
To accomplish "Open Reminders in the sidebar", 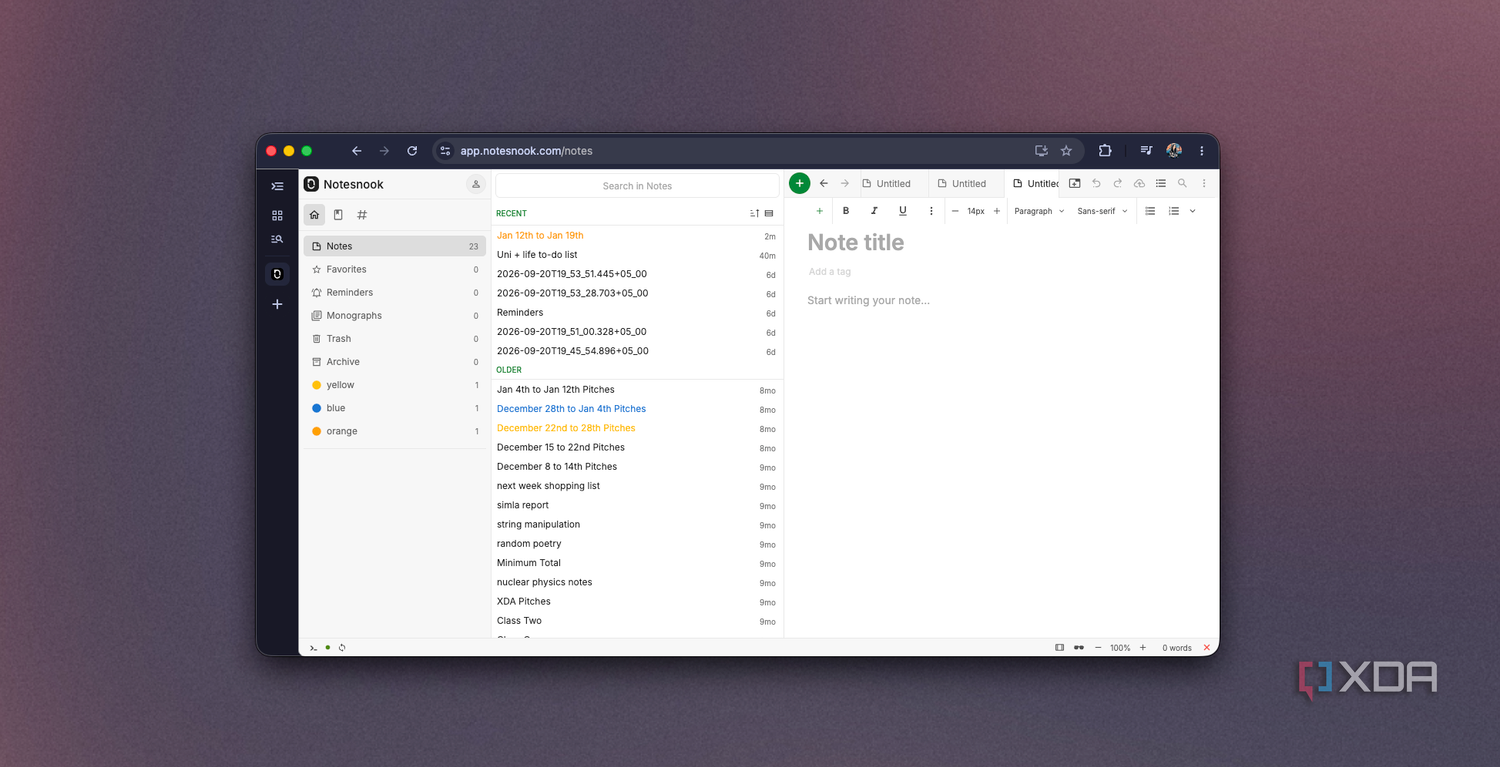I will [395, 292].
